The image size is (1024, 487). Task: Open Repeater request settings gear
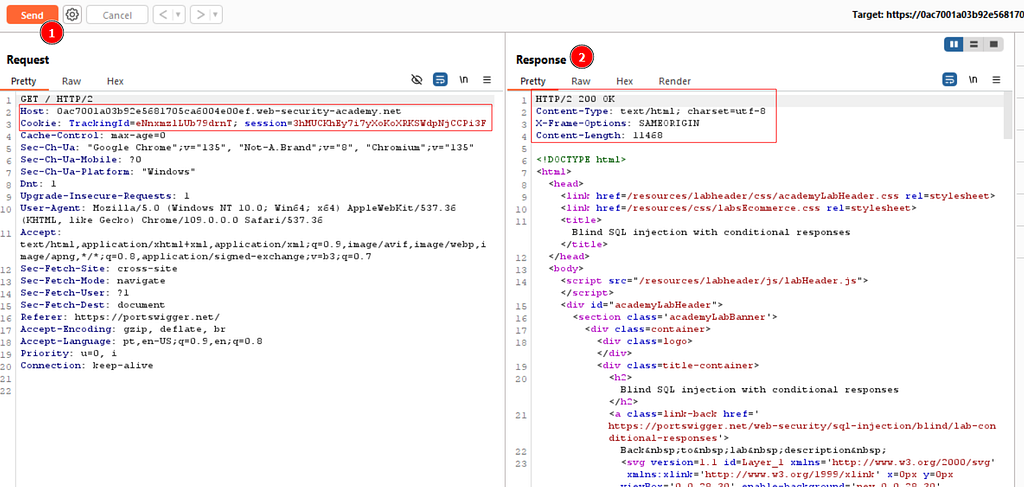pos(72,14)
